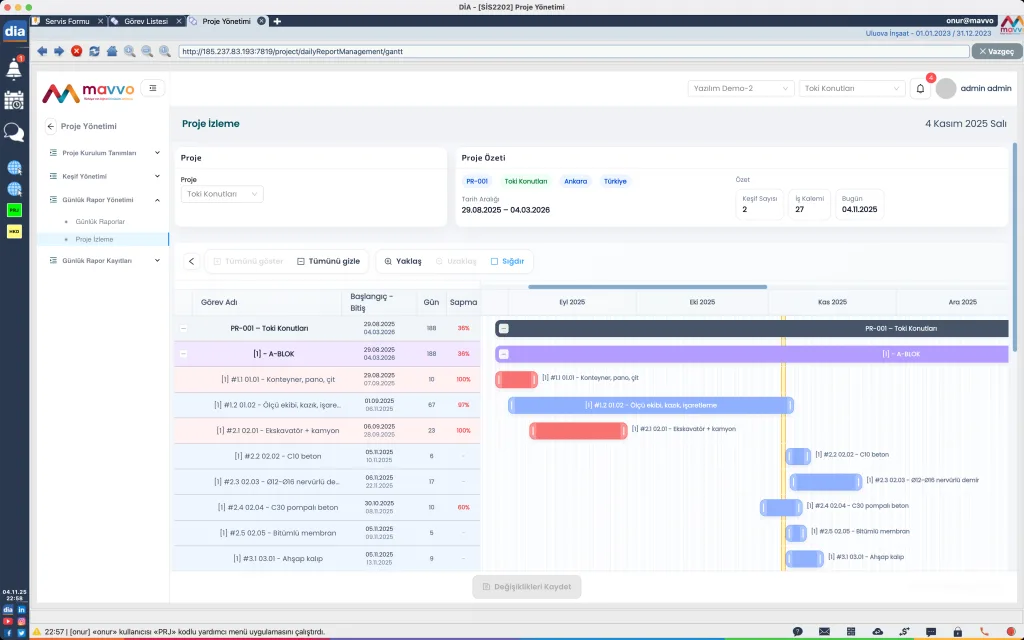Click the Gantt horizontal scrollbar
Image resolution: width=1024 pixels, height=640 pixels.
pos(647,287)
